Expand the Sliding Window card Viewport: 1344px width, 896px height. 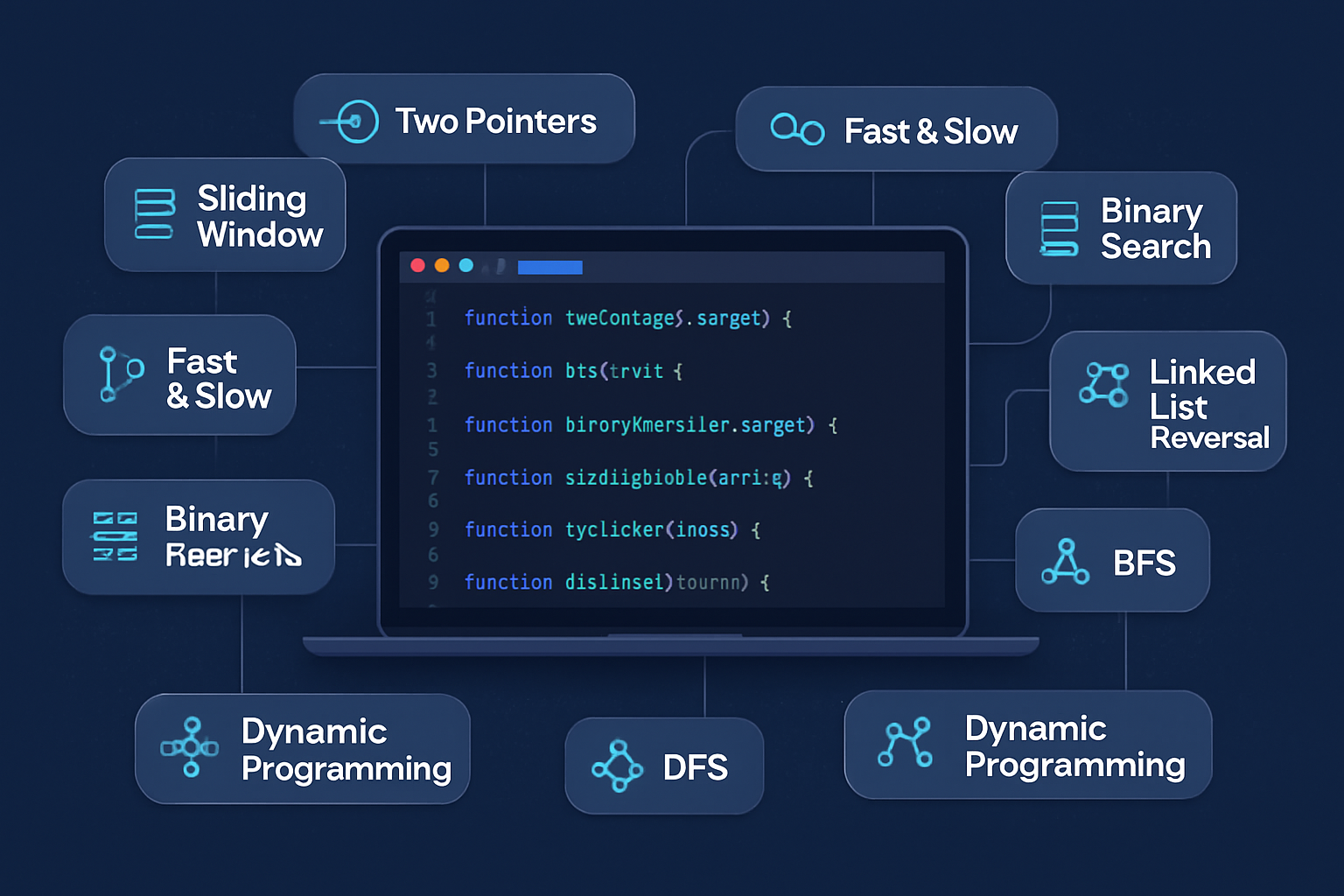coord(225,215)
